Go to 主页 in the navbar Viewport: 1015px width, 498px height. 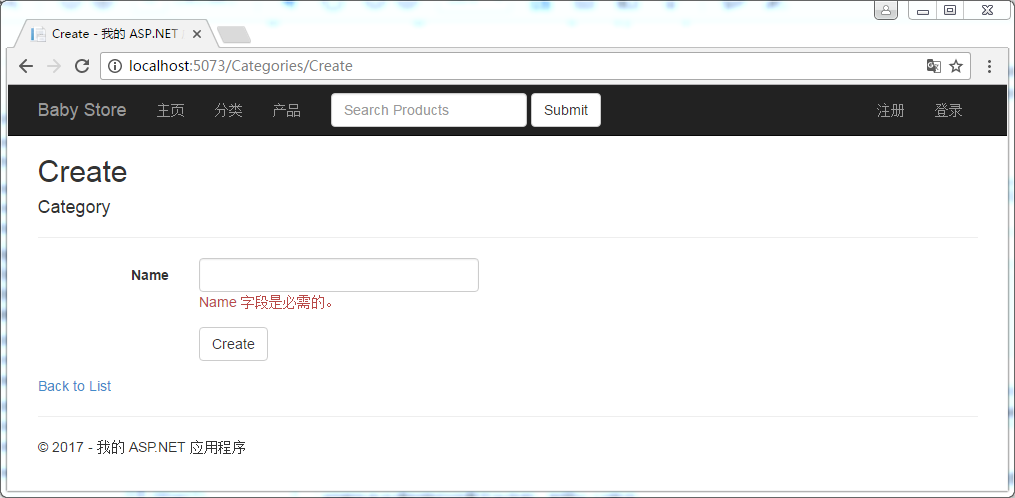coord(171,111)
